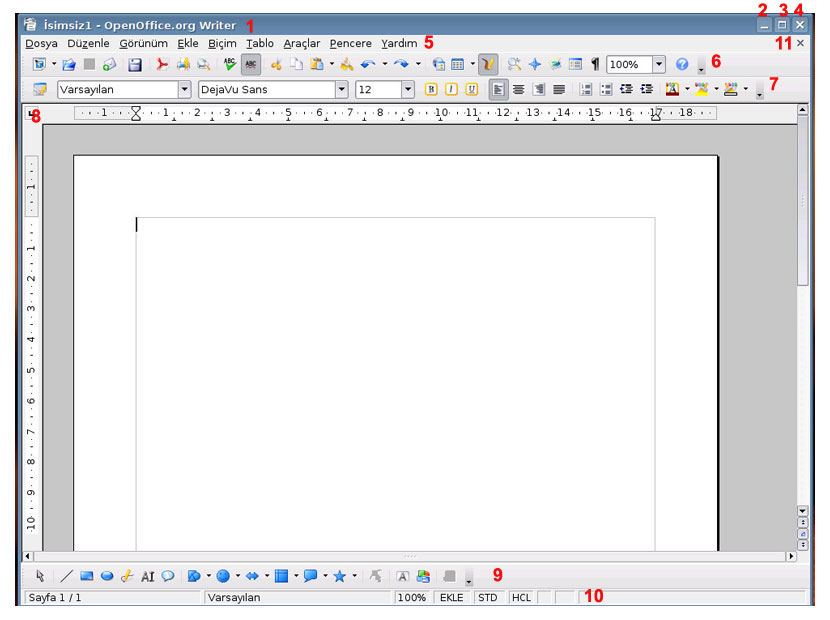
Task: Insert a Hyperlink with the globe icon
Action: pos(438,65)
